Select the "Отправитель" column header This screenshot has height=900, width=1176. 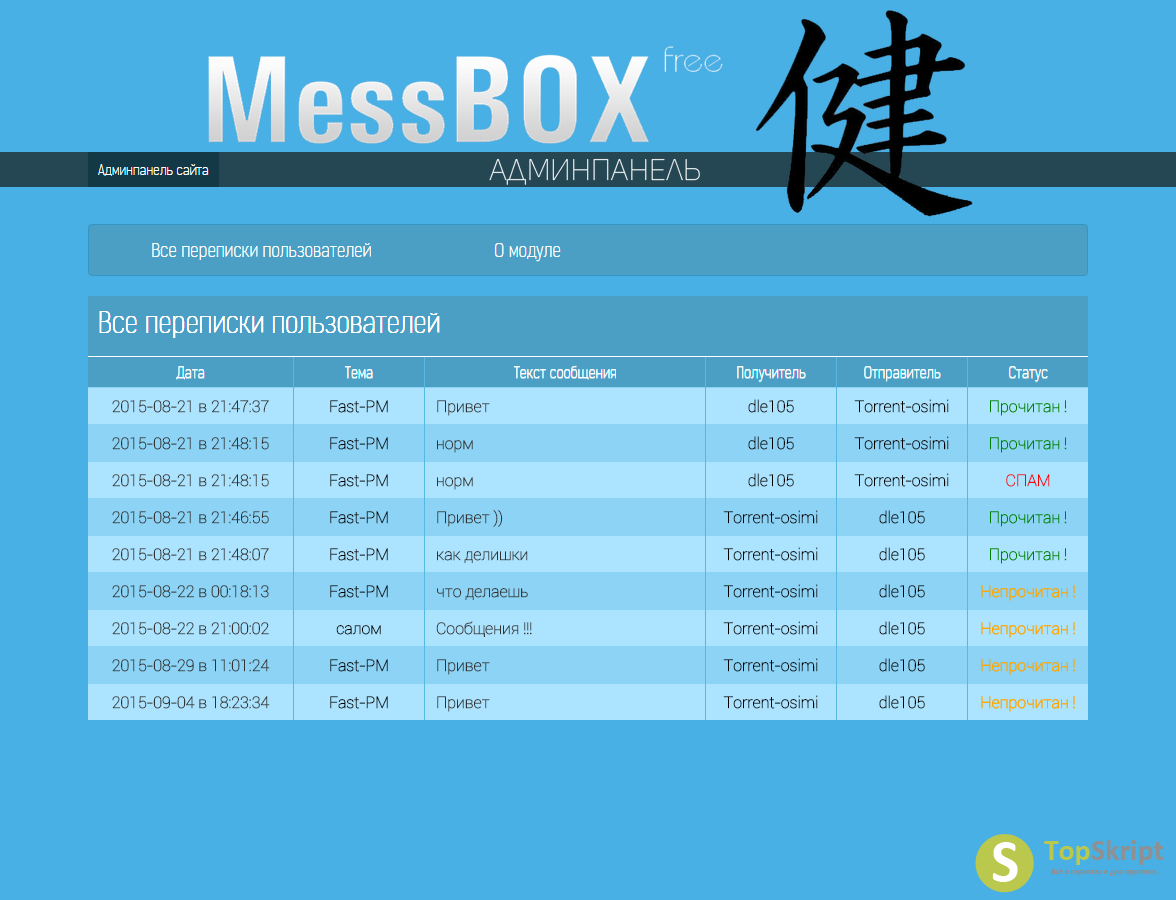pos(902,373)
